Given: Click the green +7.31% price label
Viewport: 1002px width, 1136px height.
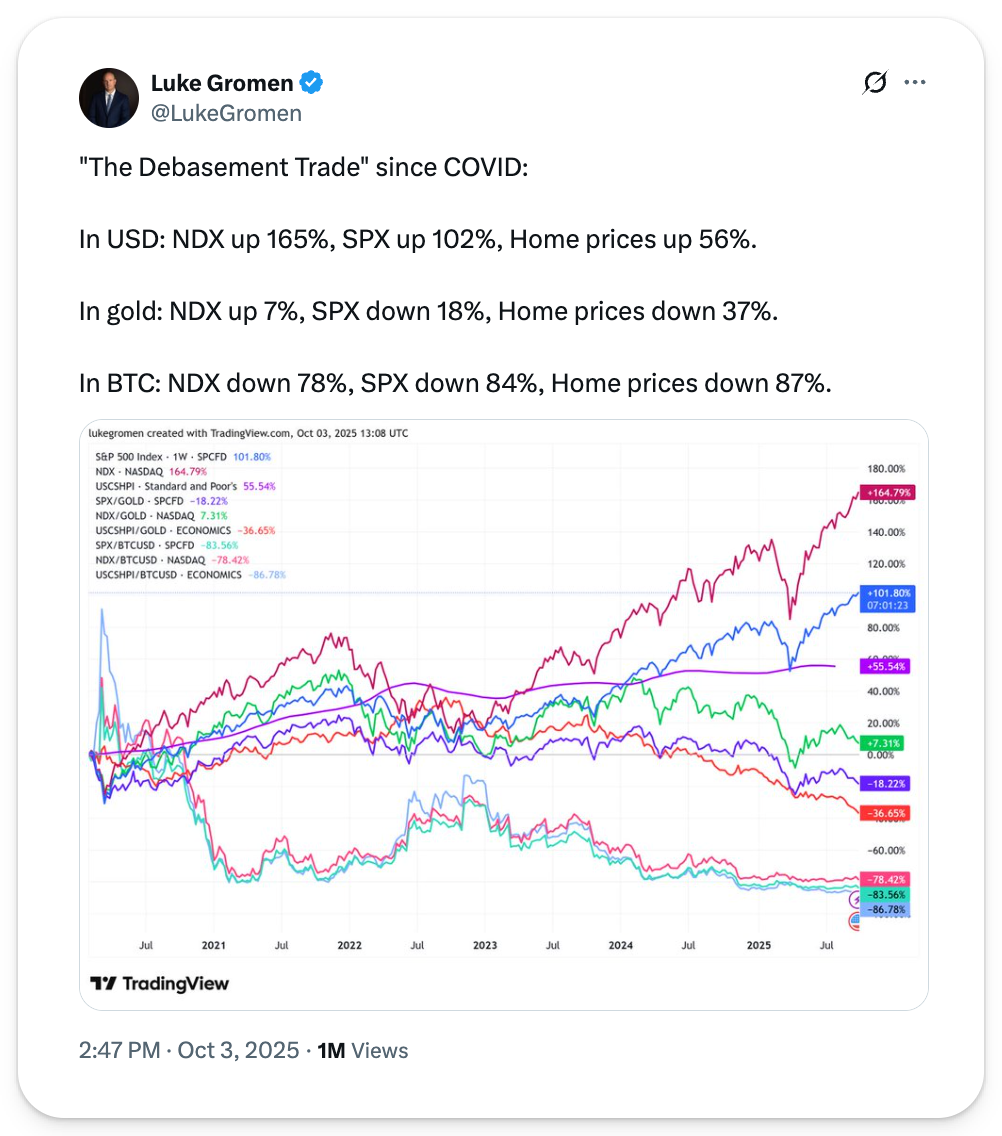Looking at the screenshot, I should (x=882, y=744).
